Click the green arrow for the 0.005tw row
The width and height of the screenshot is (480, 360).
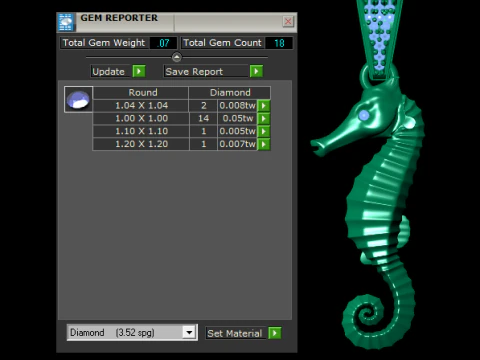tap(263, 131)
